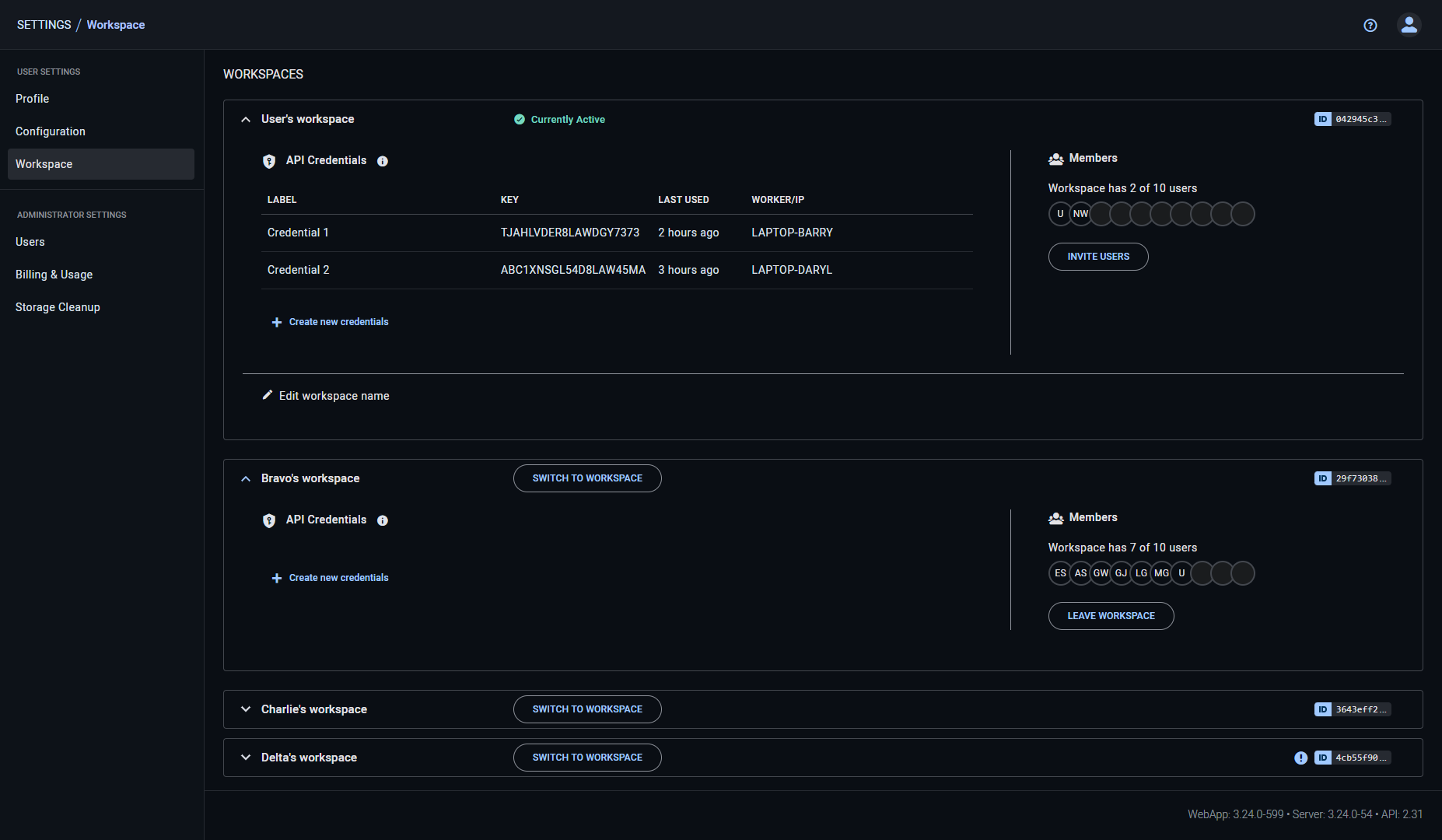Collapse Bravo's workspace section
This screenshot has height=840, width=1442.
245,478
